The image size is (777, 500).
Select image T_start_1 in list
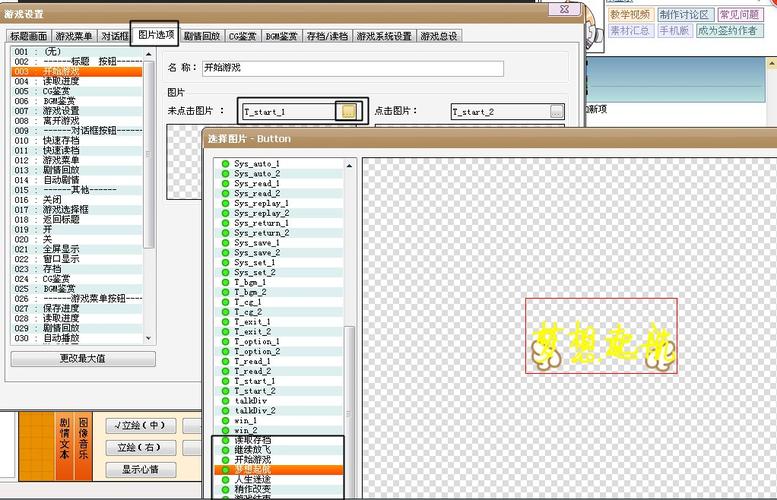pos(278,381)
